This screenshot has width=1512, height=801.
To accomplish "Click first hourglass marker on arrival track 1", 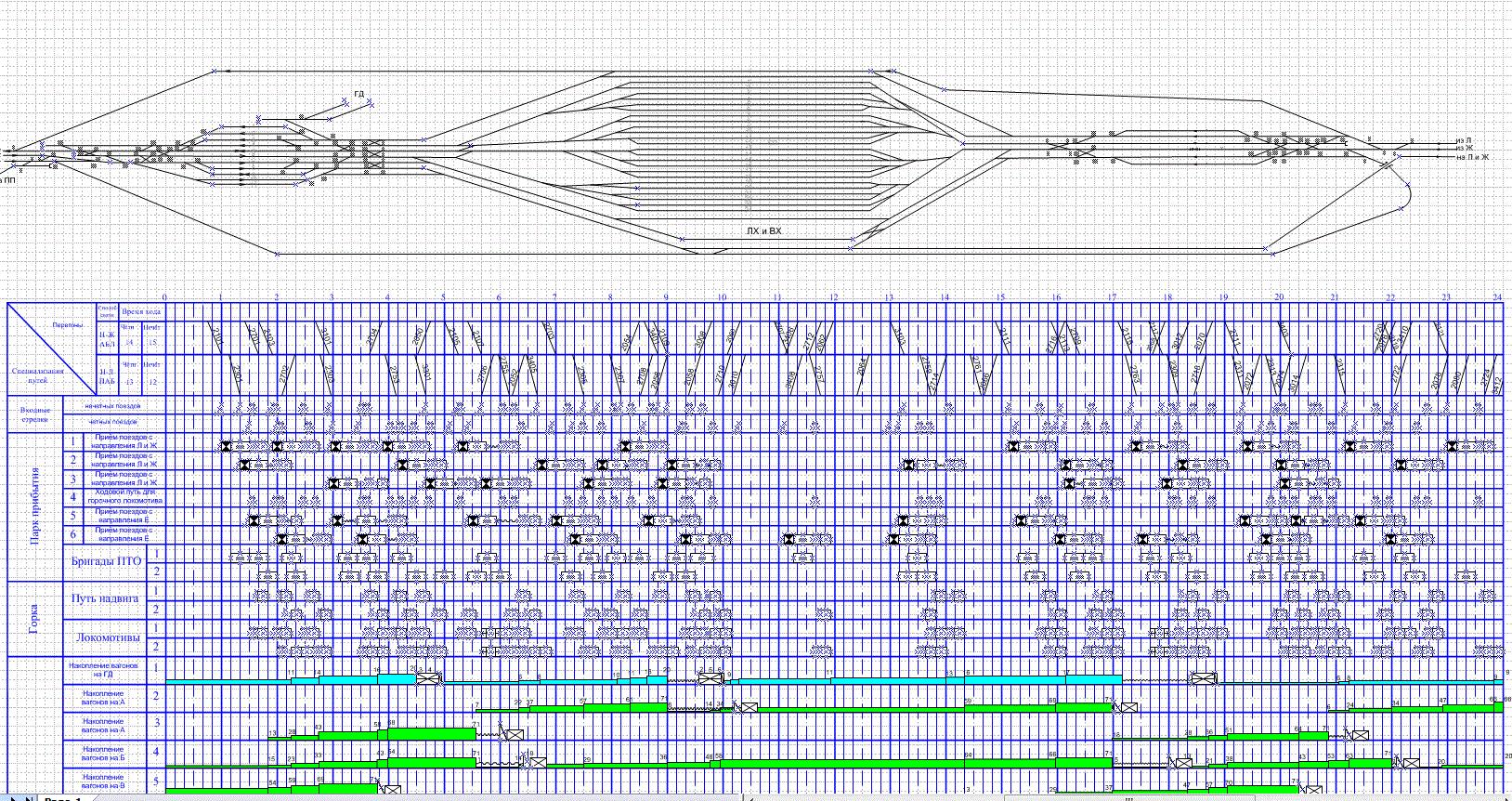I will point(225,447).
